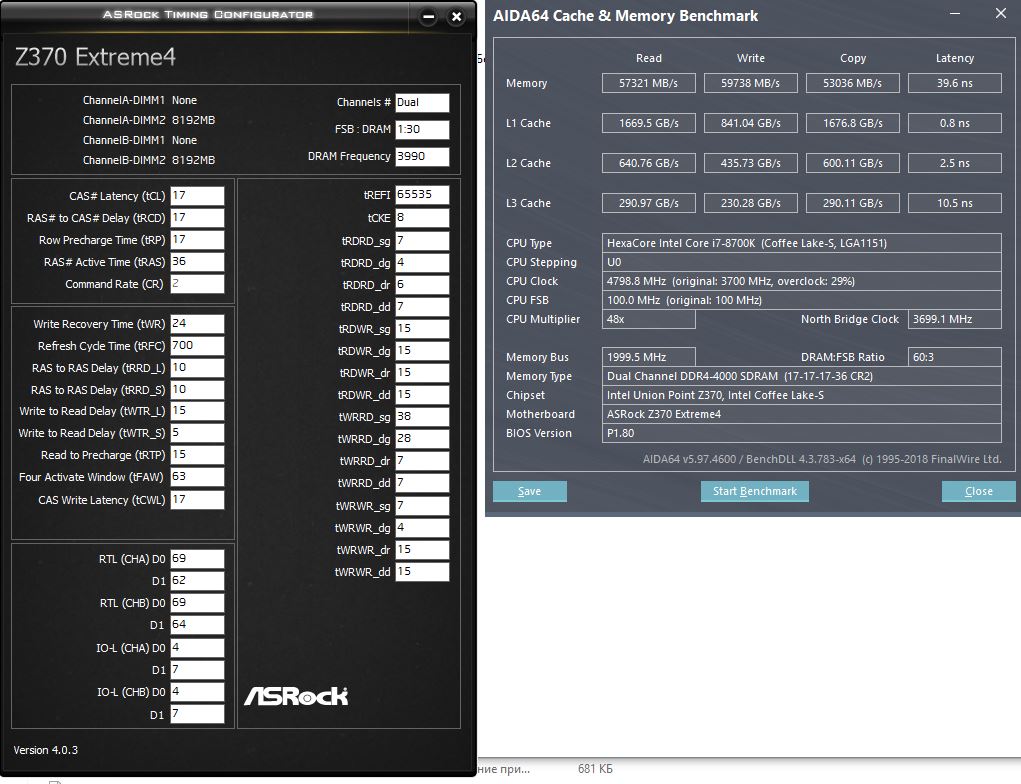This screenshot has height=784, width=1021.
Task: Click the RTL (CHA) D0 field
Action: [x=197, y=559]
